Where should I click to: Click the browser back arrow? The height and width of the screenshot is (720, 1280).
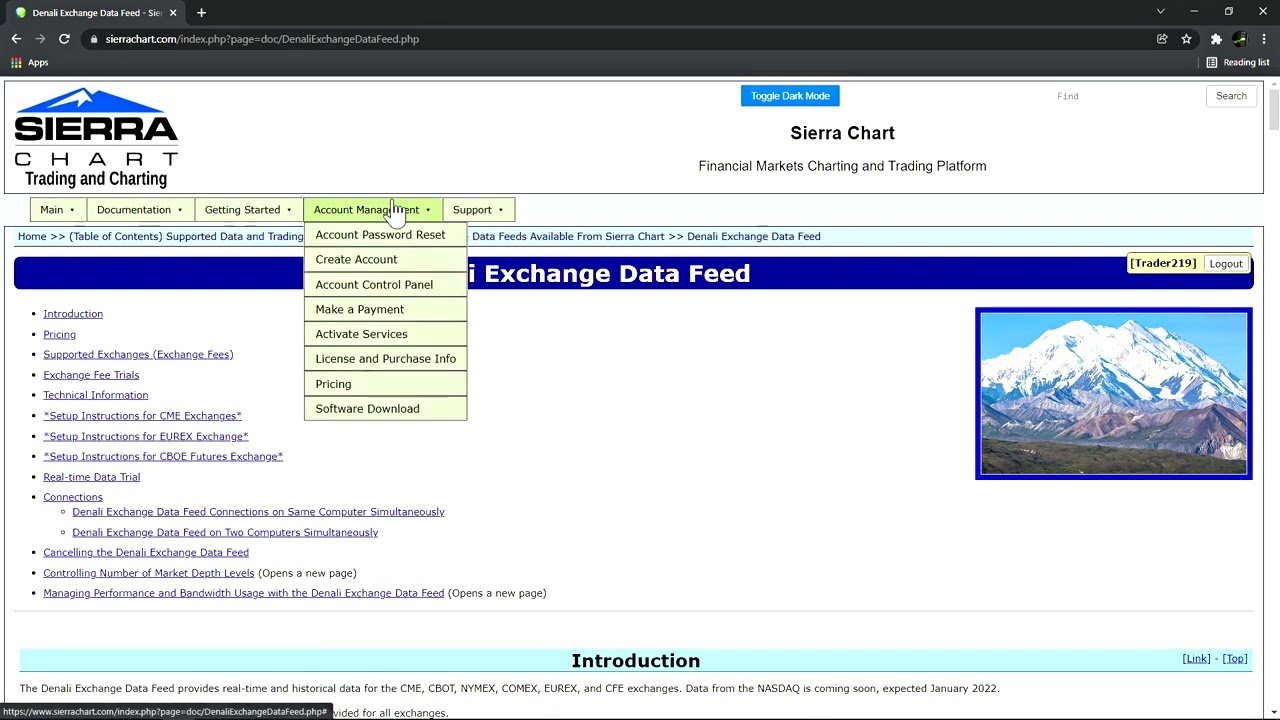16,39
